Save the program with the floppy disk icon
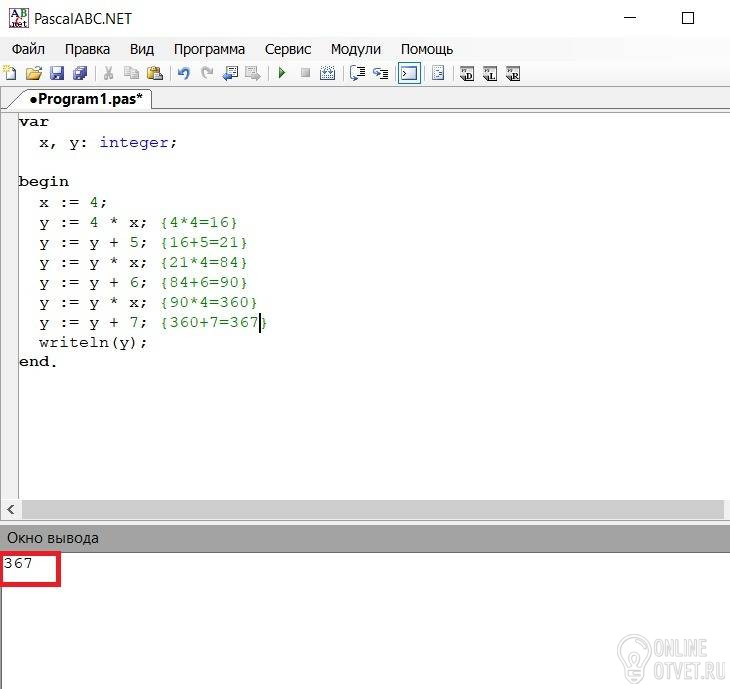This screenshot has width=730, height=689. coord(57,73)
